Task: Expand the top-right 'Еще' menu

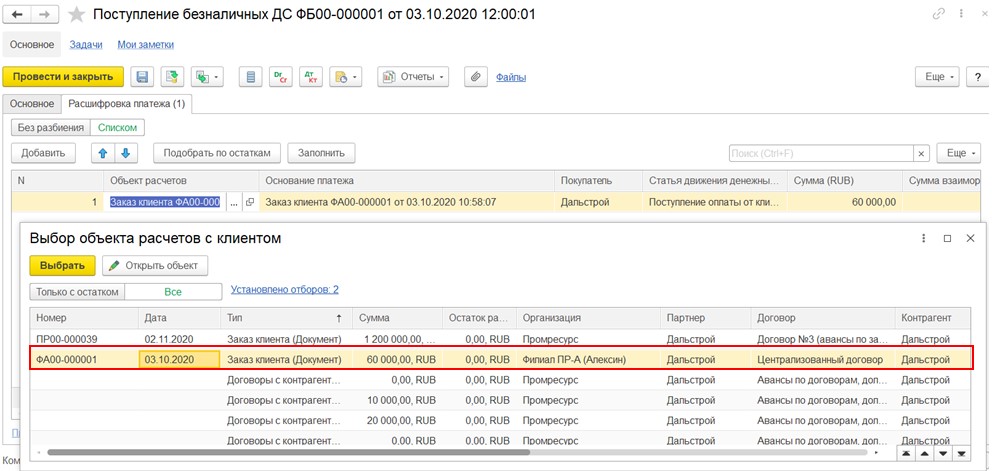Action: pyautogui.click(x=938, y=77)
